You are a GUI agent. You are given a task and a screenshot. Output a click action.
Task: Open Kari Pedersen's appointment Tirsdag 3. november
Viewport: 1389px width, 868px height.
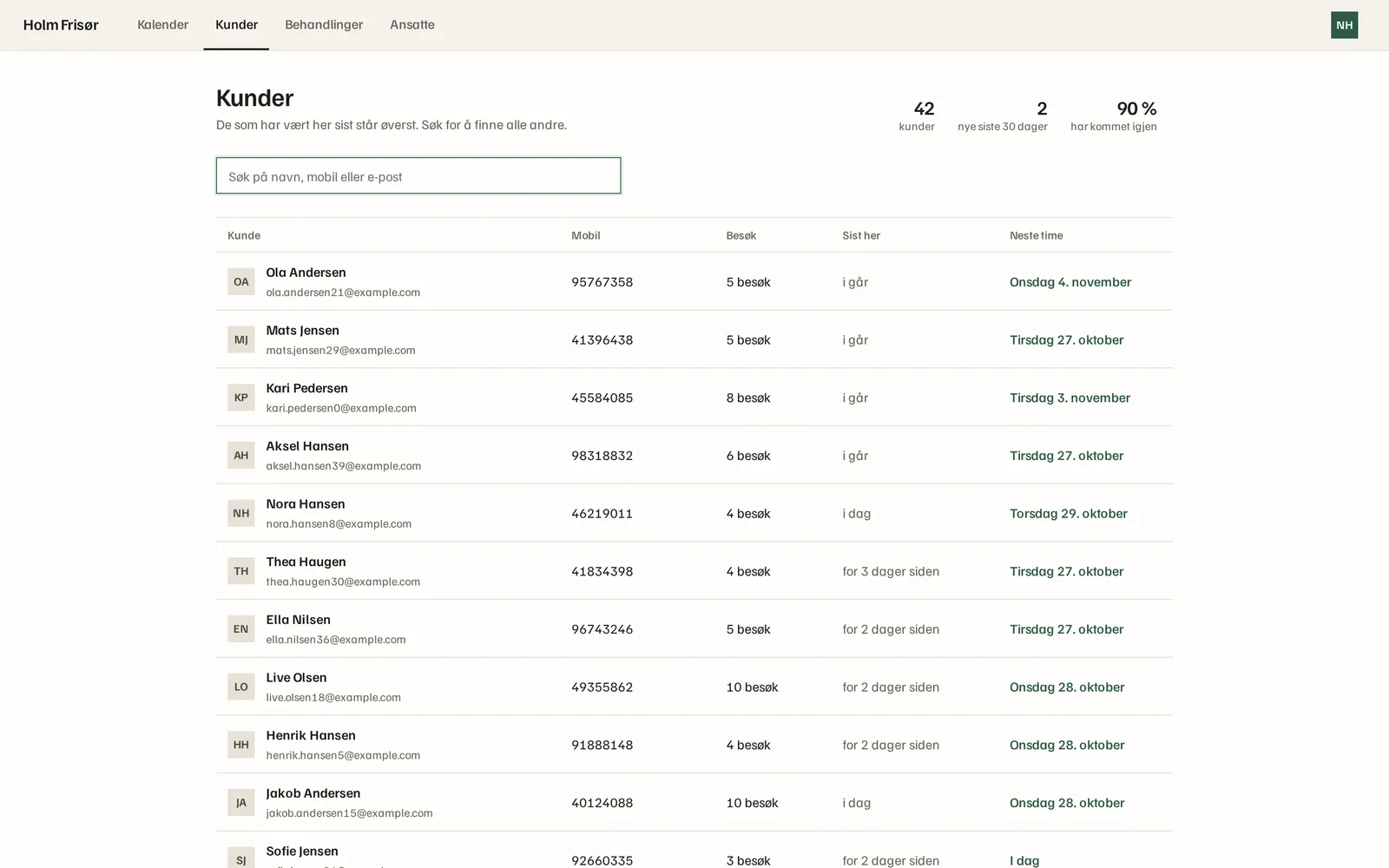[x=1070, y=398]
